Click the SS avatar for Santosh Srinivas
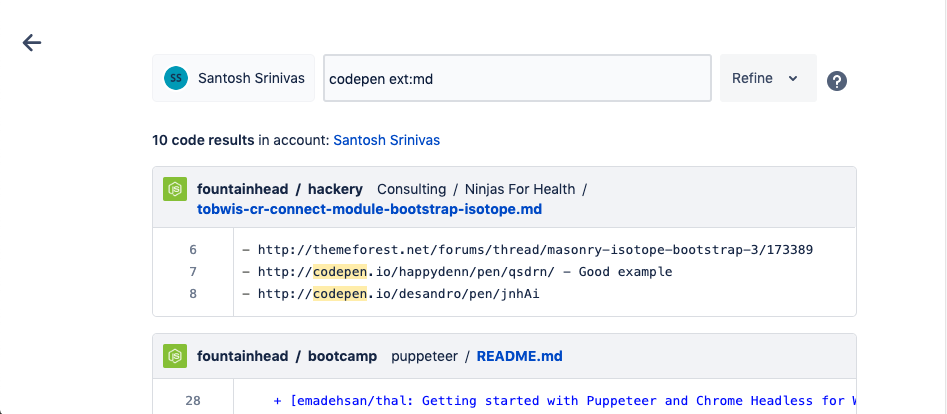The image size is (947, 414). pyautogui.click(x=176, y=78)
